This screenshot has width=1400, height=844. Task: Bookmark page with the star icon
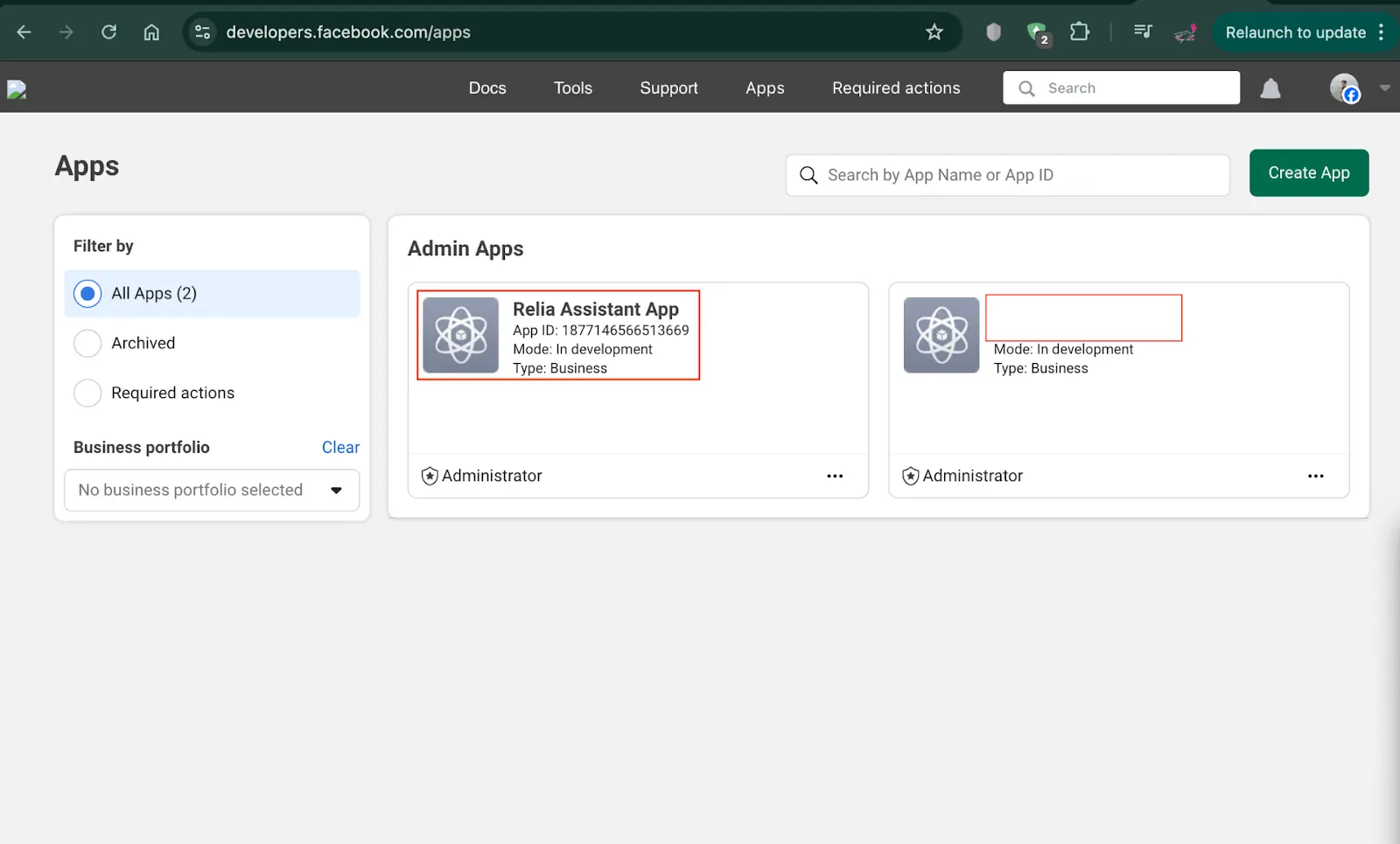point(934,32)
